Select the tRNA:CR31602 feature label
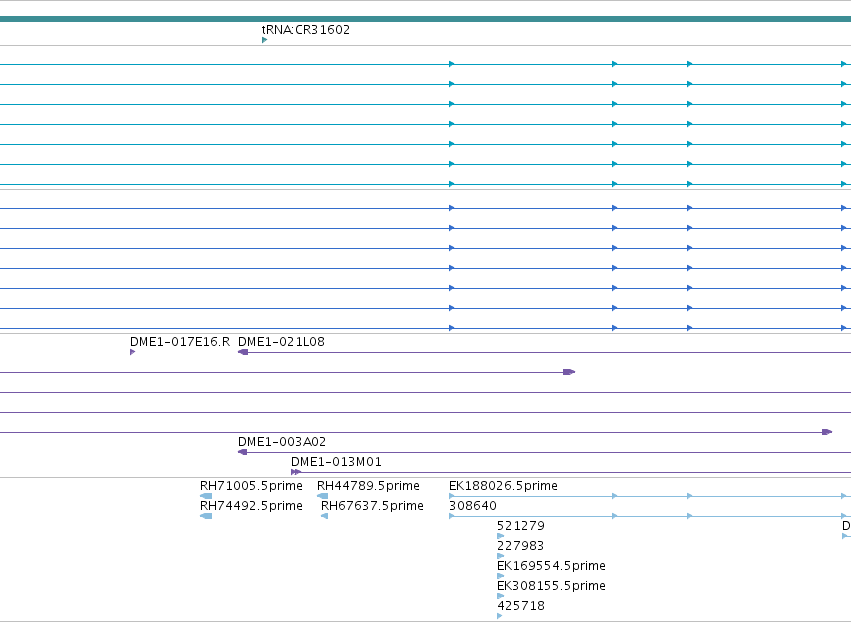Image resolution: width=851 pixels, height=622 pixels. (x=306, y=29)
